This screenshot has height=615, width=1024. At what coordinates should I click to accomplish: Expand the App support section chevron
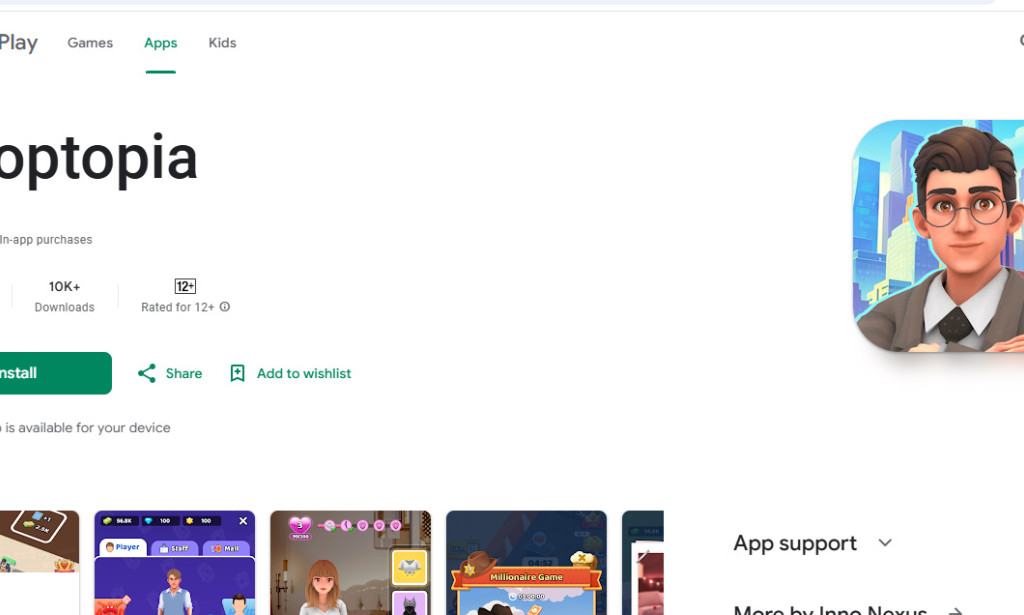(x=885, y=543)
